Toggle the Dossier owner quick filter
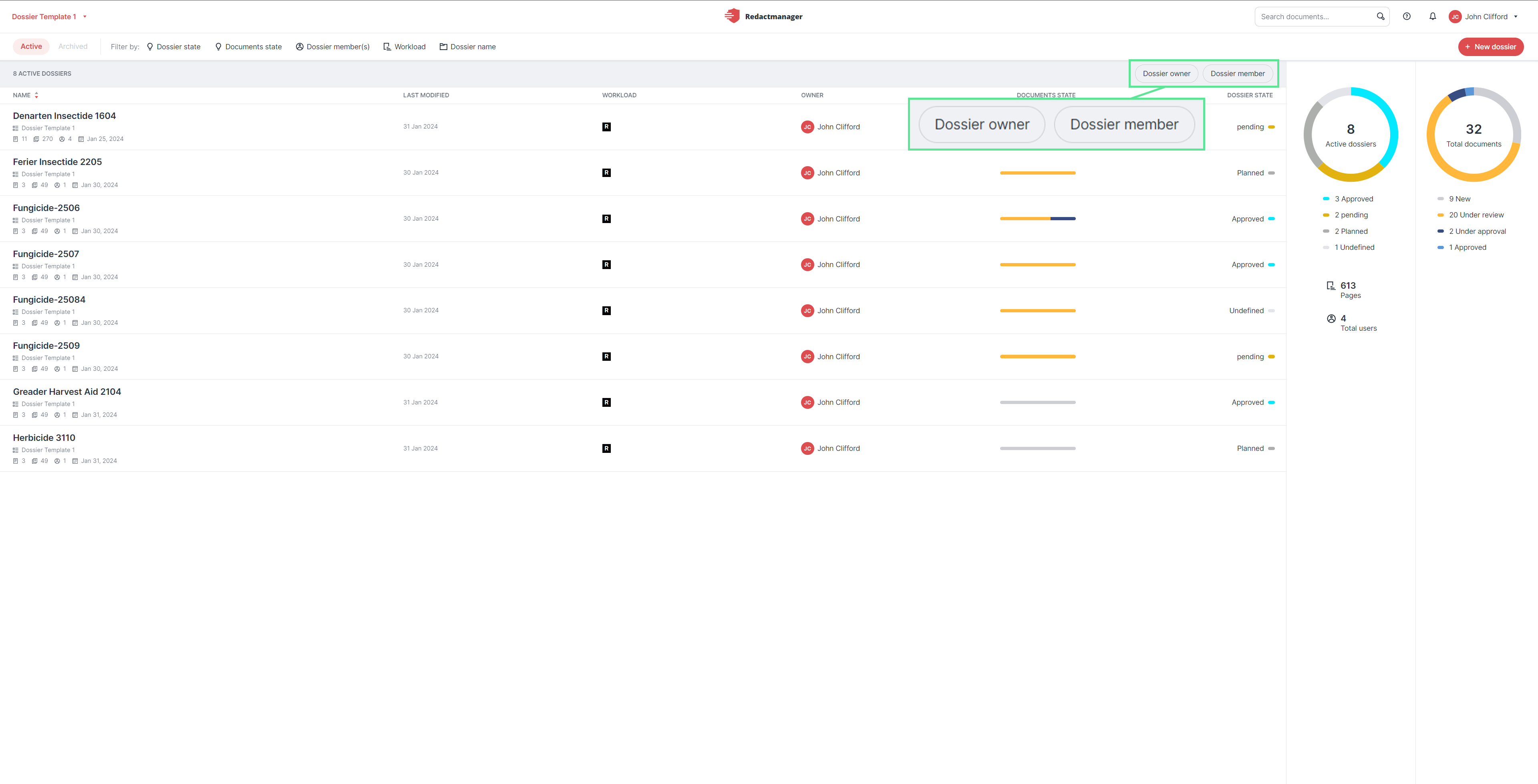 click(1166, 73)
